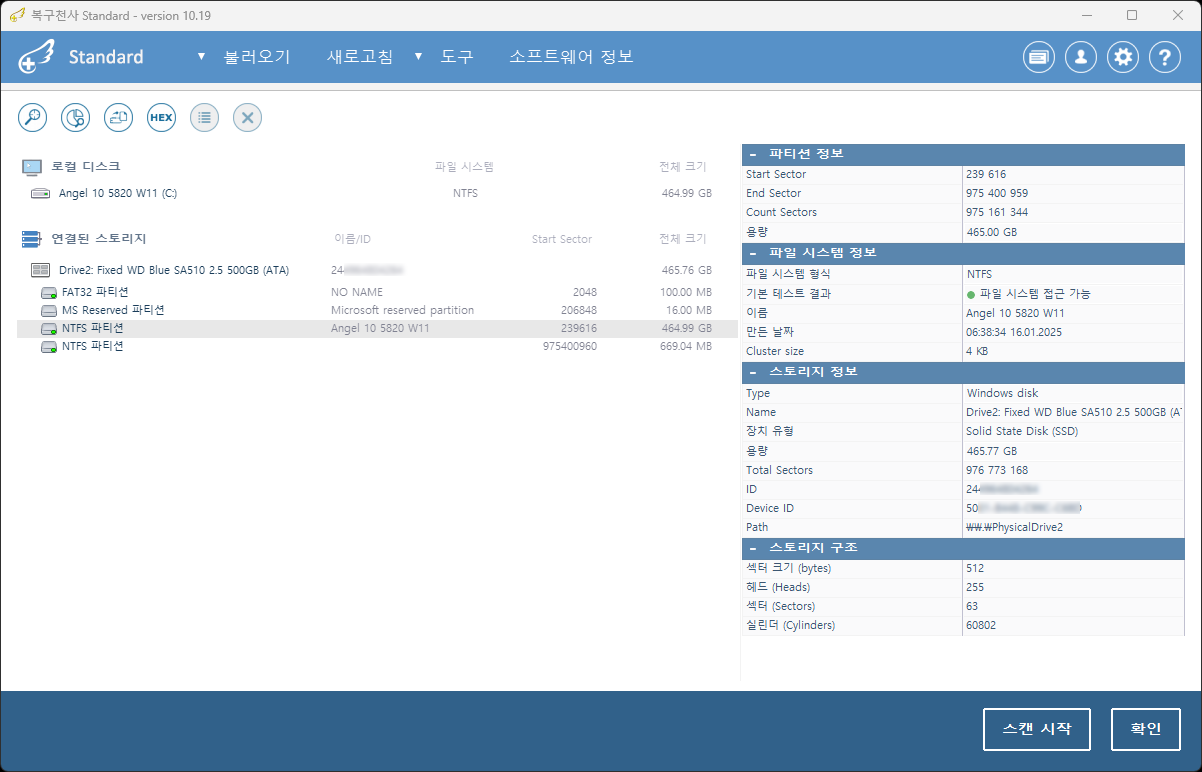Select the NTFS partition starting at sector 975400960
Viewport: 1202px width, 772px height.
(377, 346)
